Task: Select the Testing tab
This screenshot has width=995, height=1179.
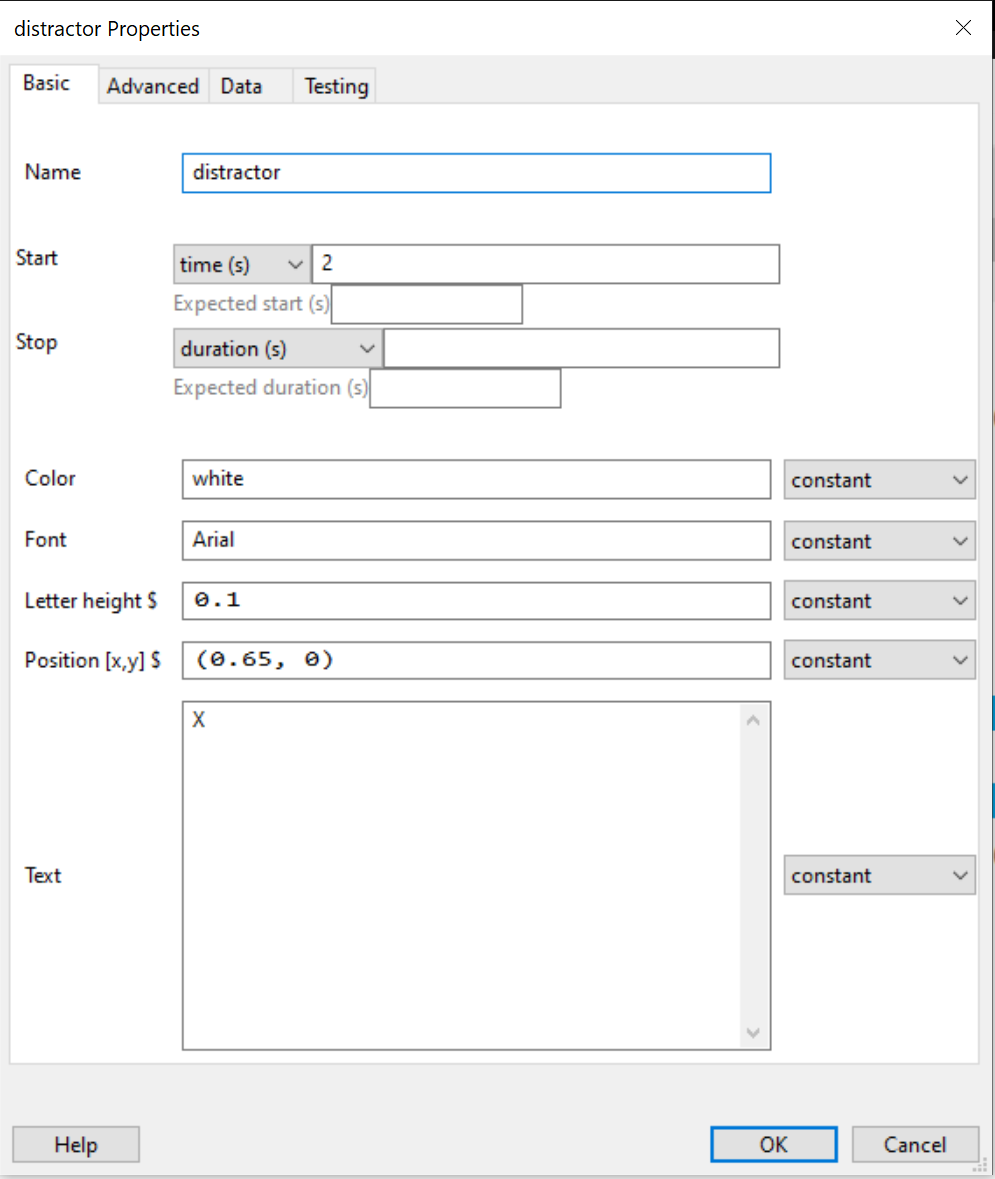Action: [336, 87]
